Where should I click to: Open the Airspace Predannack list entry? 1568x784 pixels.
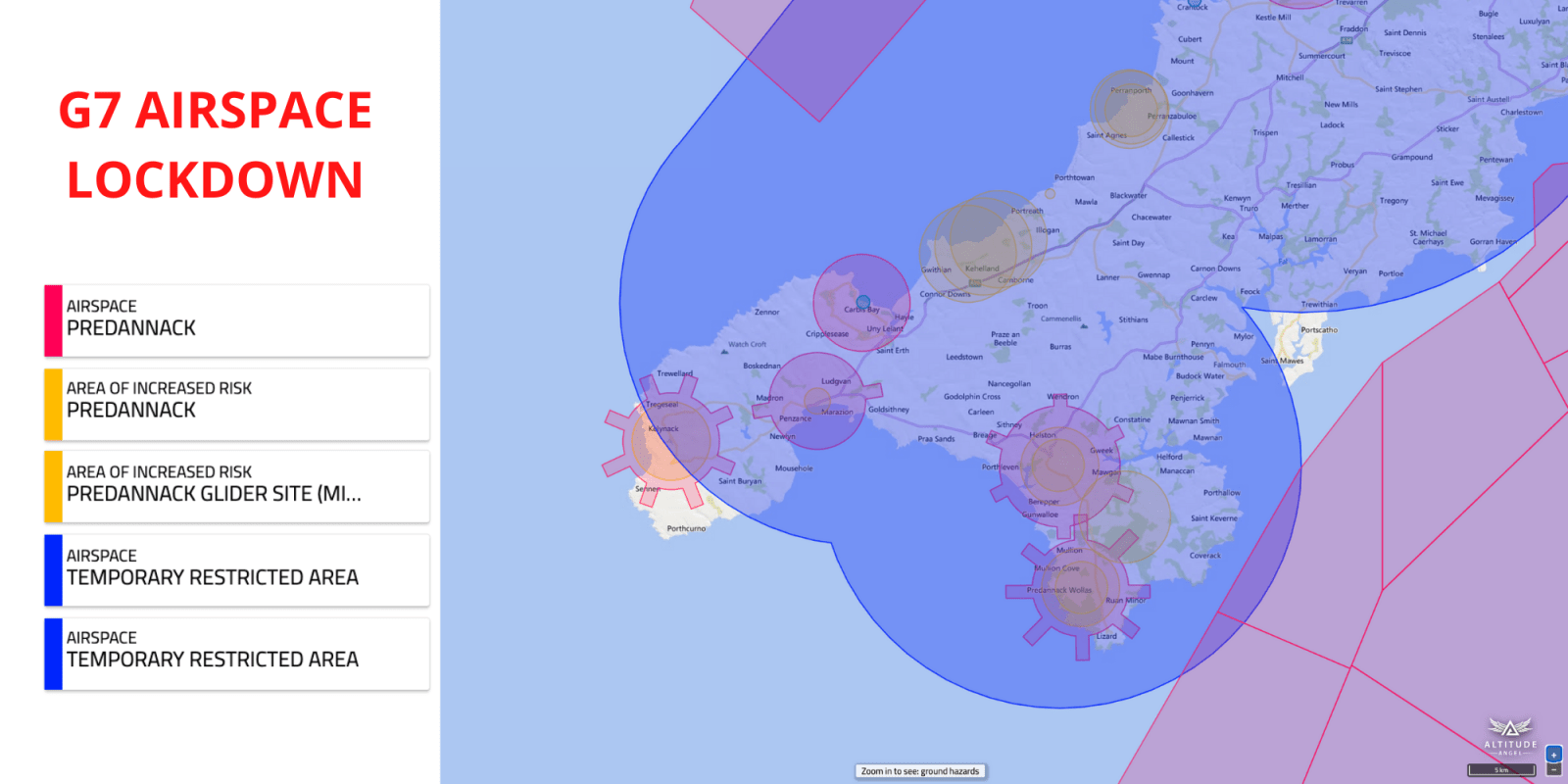[x=237, y=320]
